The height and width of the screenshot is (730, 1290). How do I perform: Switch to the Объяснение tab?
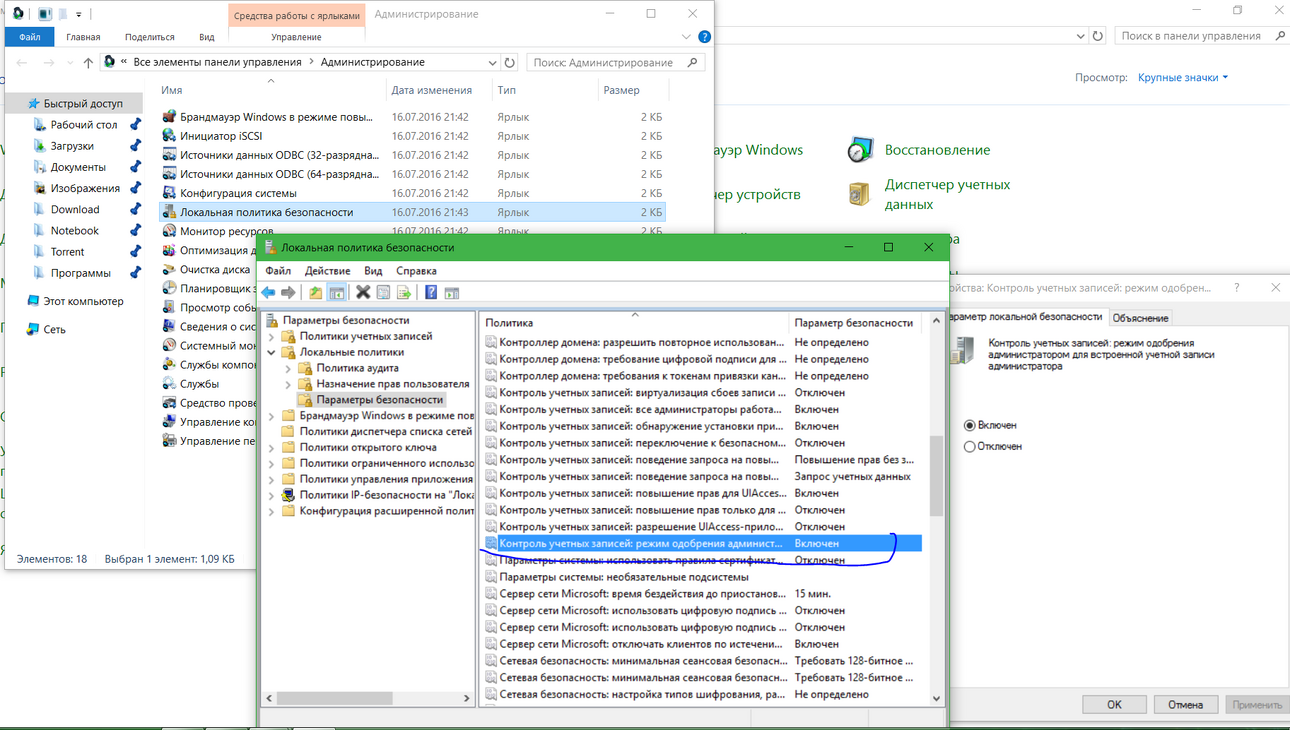coord(1140,318)
